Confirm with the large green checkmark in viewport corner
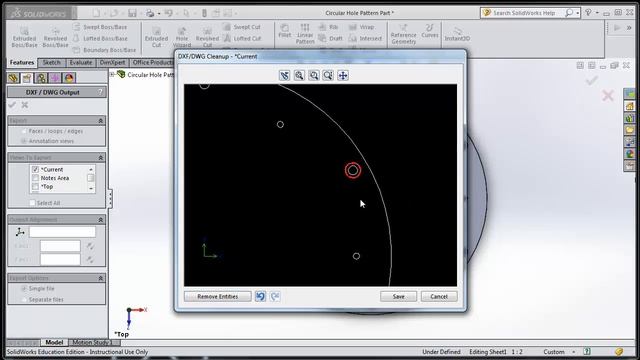Image resolution: width=640 pixels, height=360 pixels. click(591, 80)
